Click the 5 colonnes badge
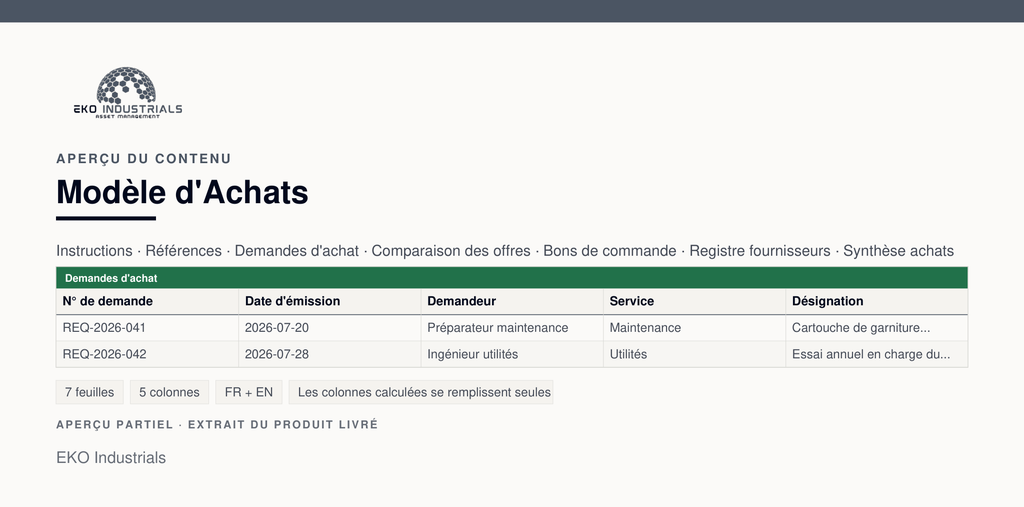1024x507 pixels. click(x=169, y=392)
